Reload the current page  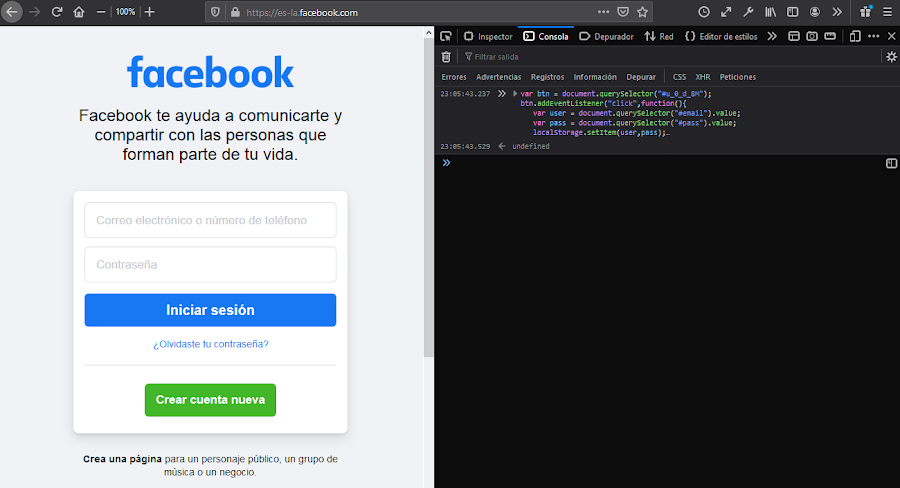click(56, 12)
